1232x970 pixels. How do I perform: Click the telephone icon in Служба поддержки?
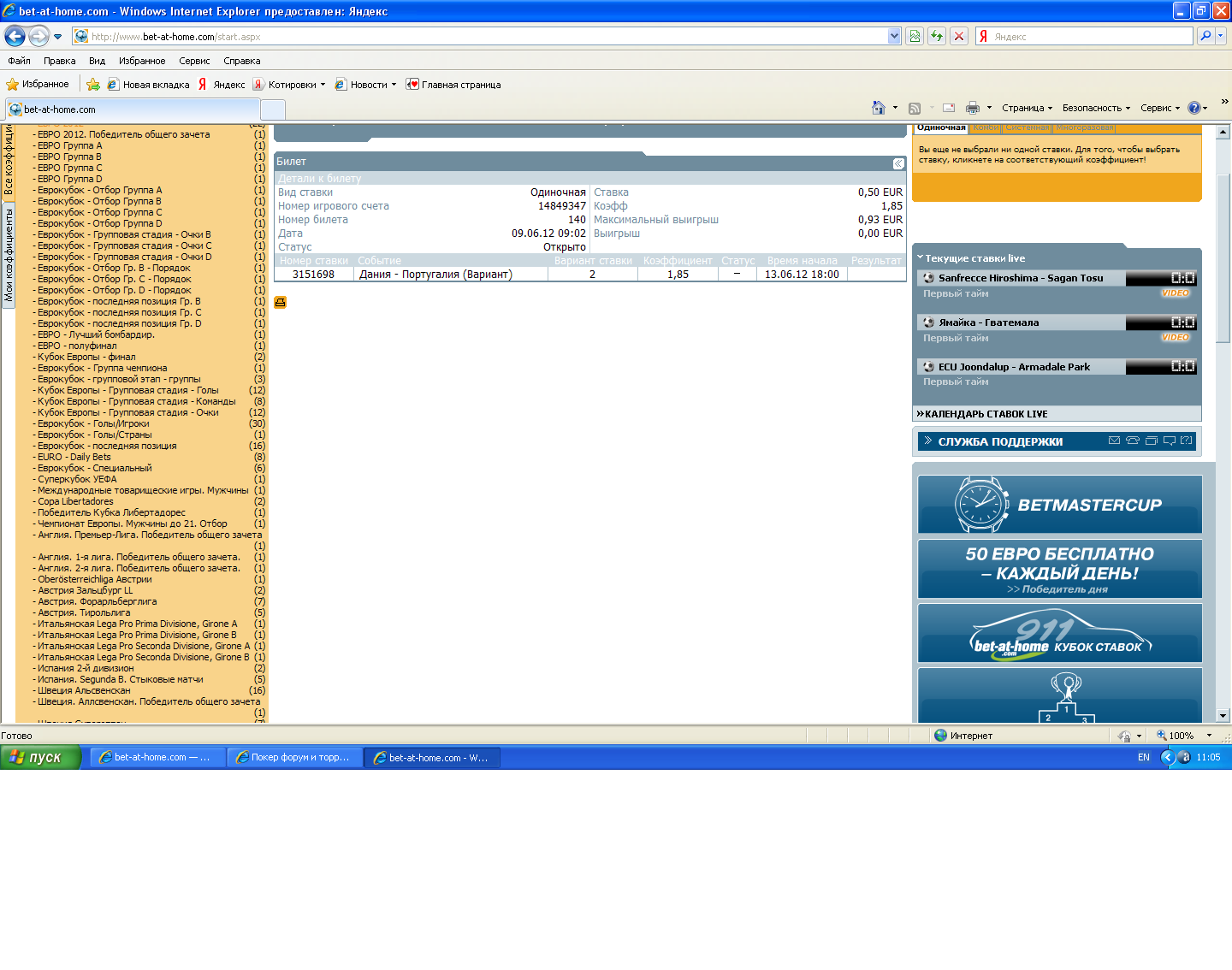[x=1133, y=441]
